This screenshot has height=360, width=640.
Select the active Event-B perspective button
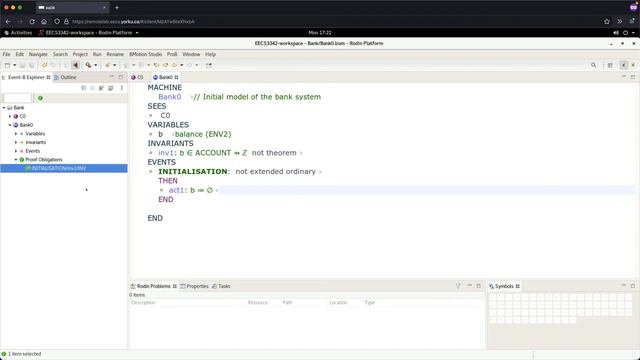624,65
